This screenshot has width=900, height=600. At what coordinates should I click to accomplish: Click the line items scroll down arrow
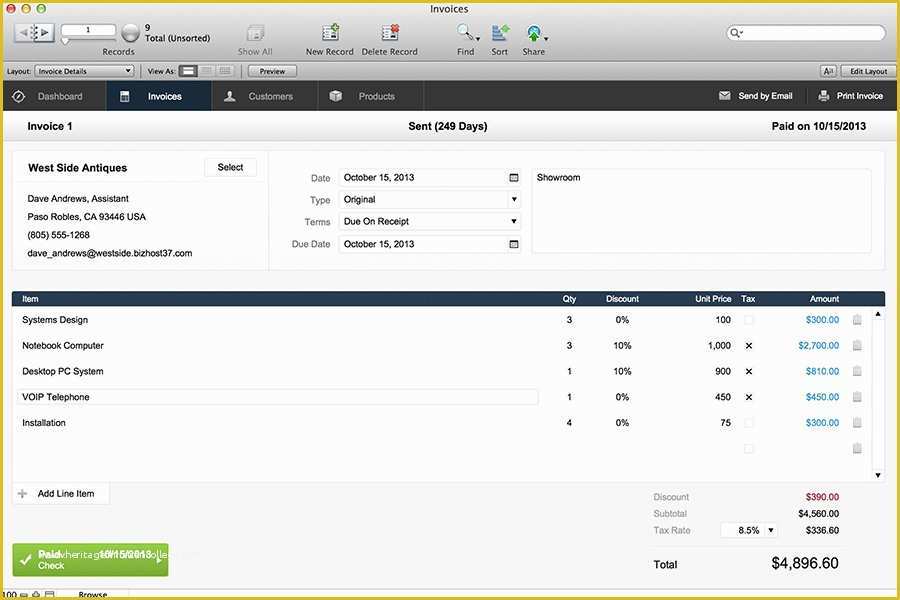coord(878,475)
